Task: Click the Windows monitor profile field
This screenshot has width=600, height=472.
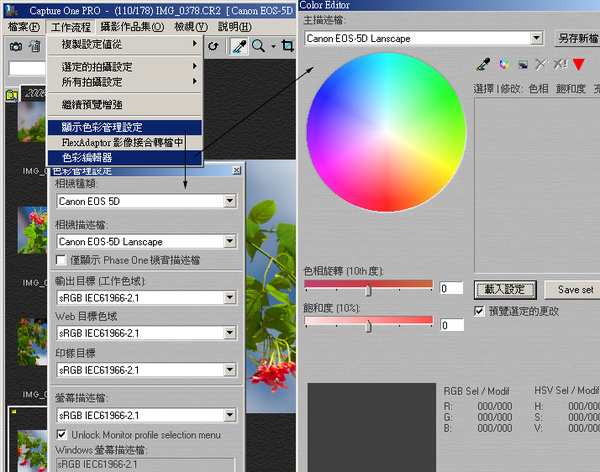Action: [145, 464]
